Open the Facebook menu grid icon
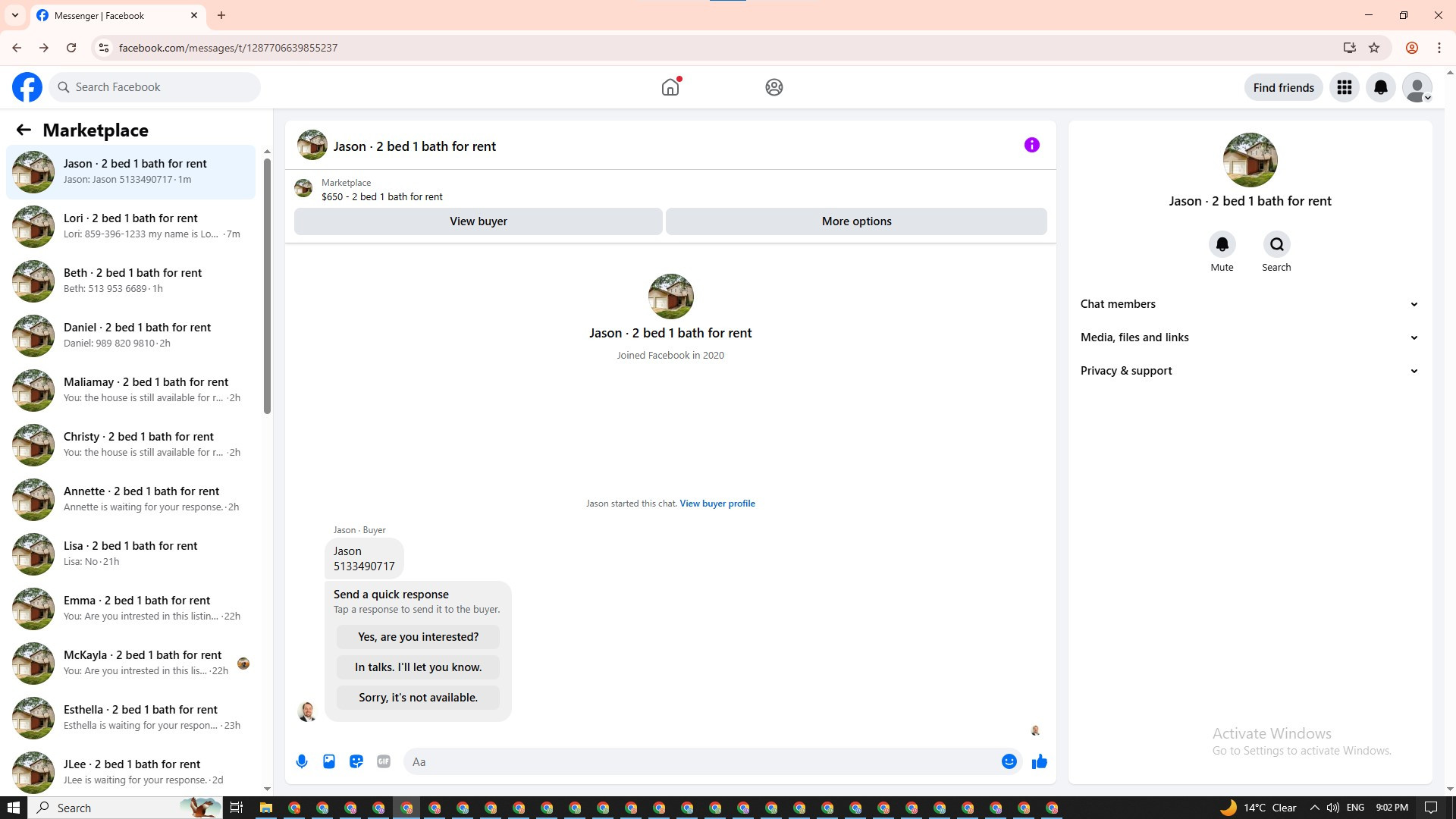The height and width of the screenshot is (819, 1456). pyautogui.click(x=1344, y=87)
